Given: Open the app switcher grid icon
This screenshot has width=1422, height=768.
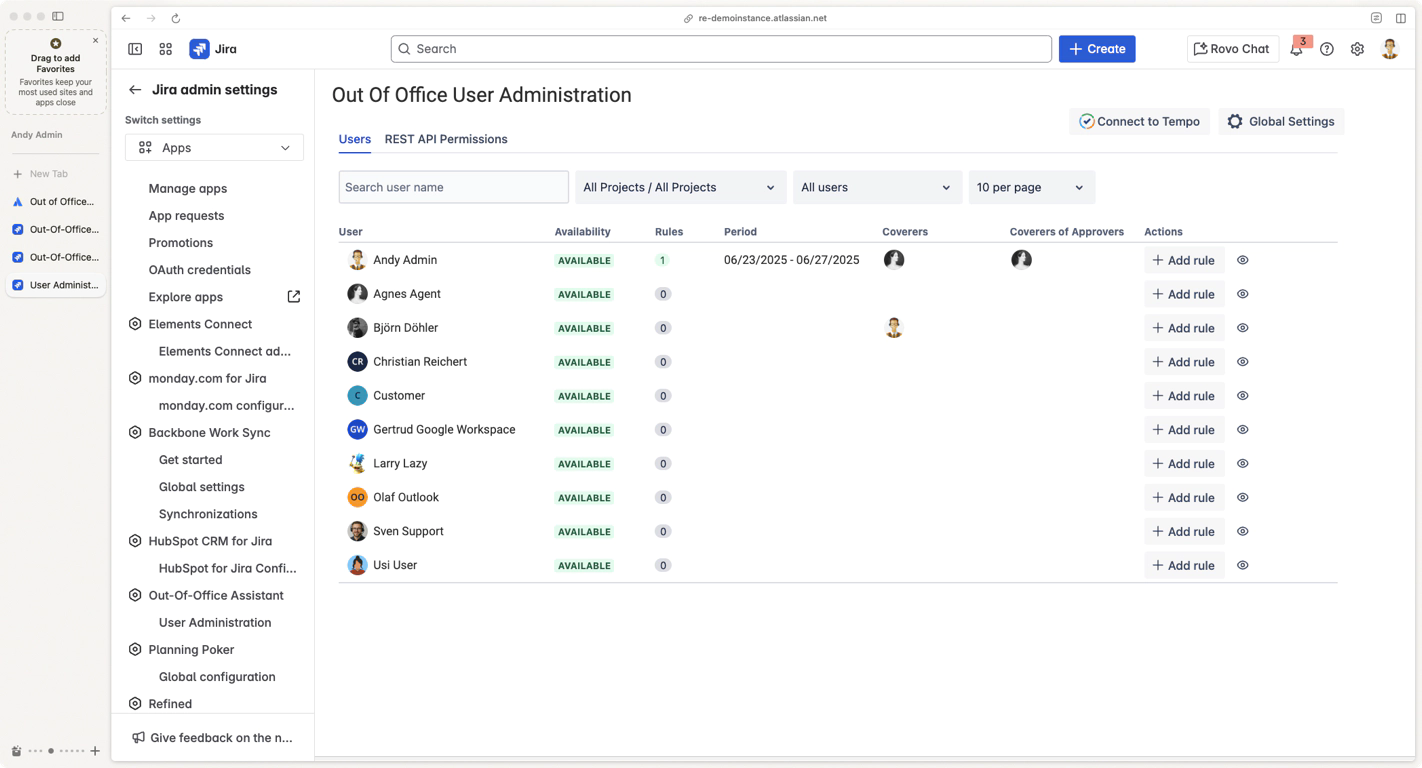Looking at the screenshot, I should point(166,49).
